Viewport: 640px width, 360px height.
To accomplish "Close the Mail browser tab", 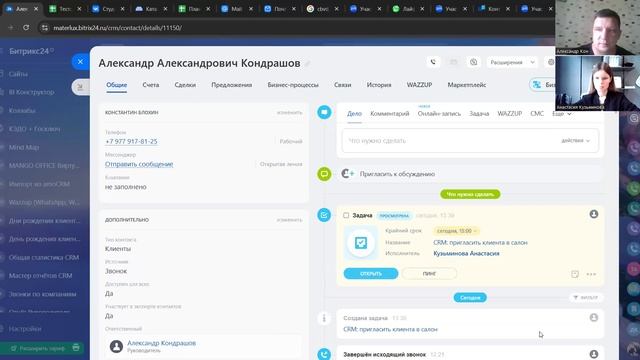I will point(251,9).
